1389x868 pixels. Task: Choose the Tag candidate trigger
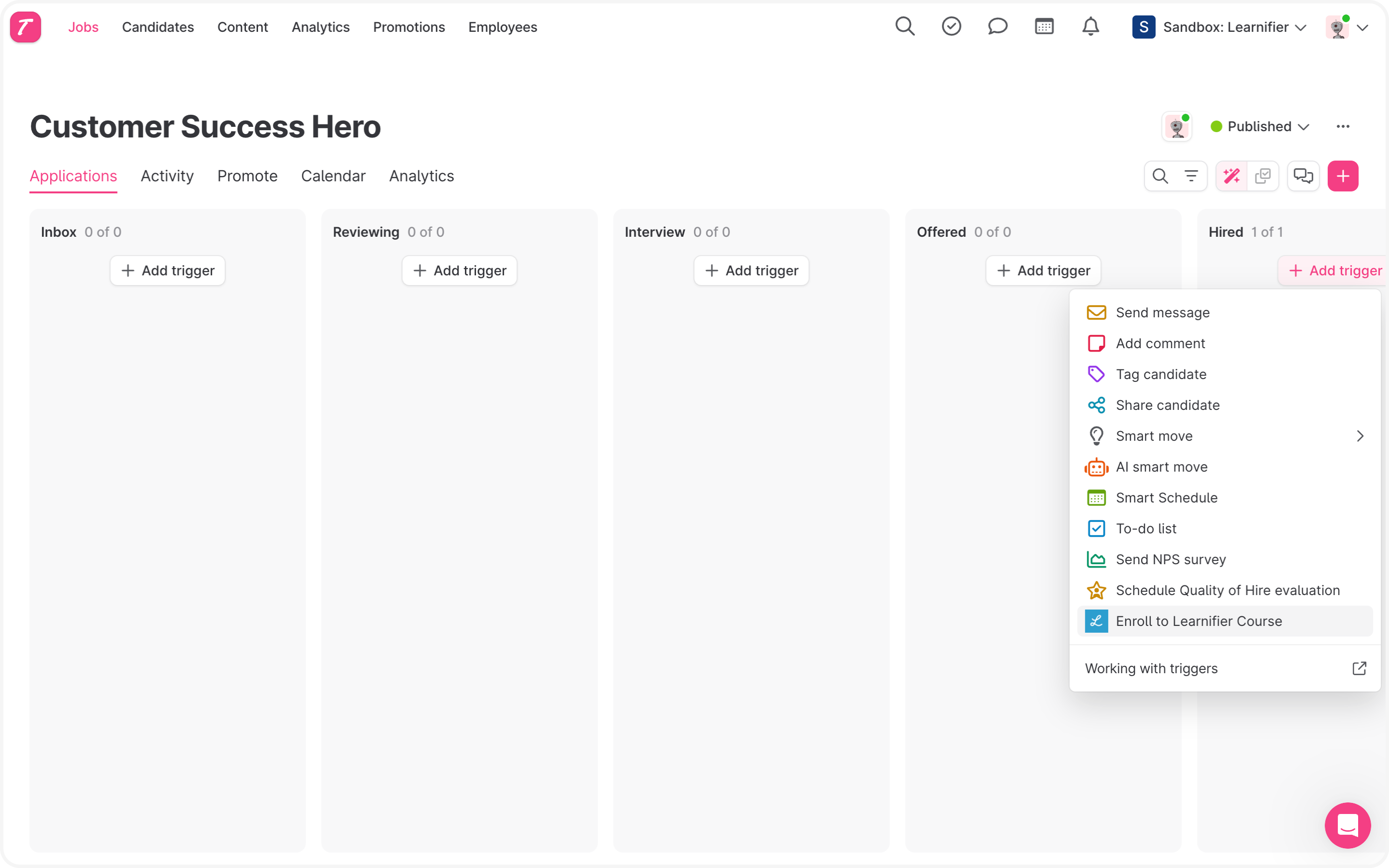[x=1225, y=374]
